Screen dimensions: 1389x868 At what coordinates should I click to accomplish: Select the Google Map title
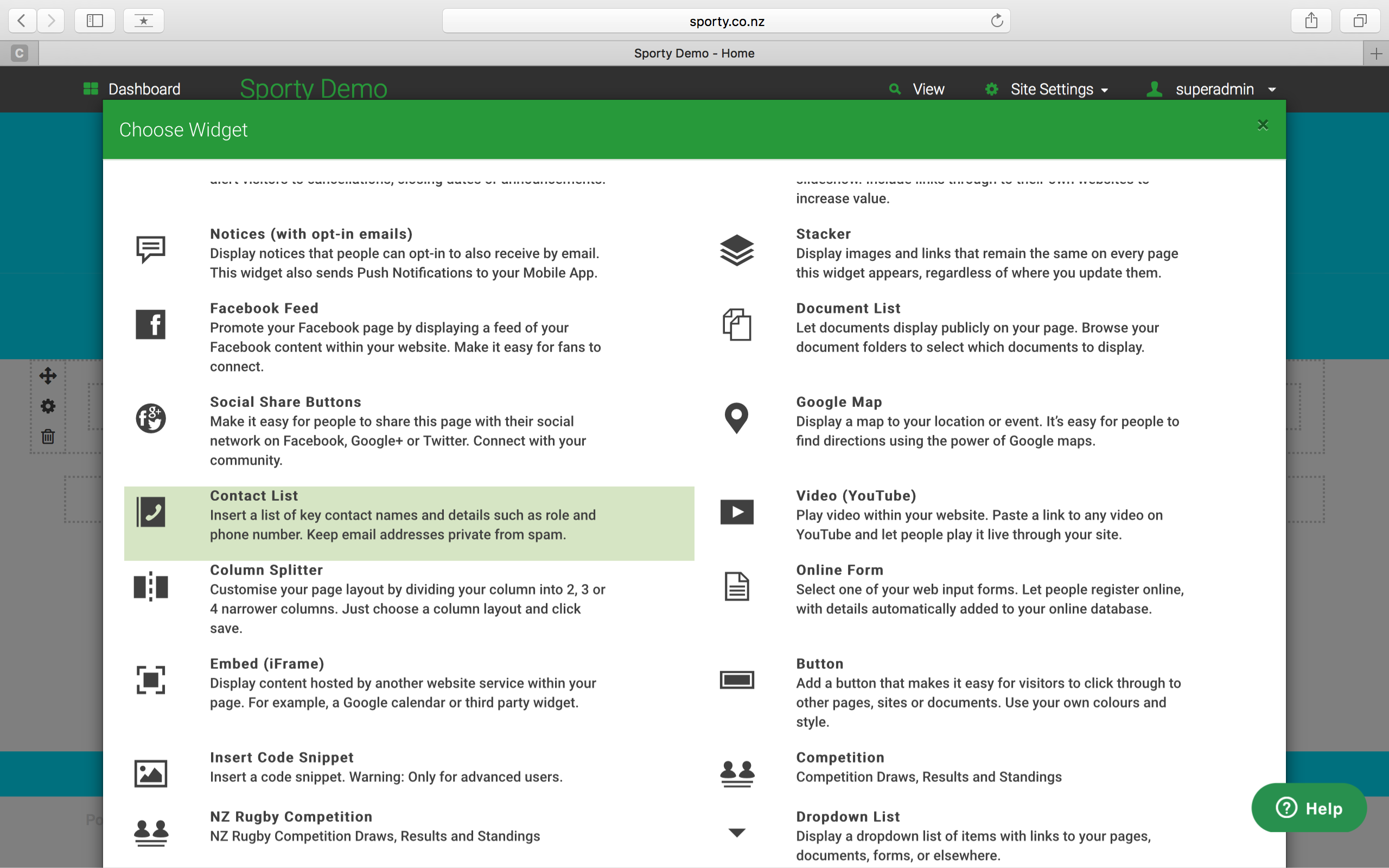(839, 402)
